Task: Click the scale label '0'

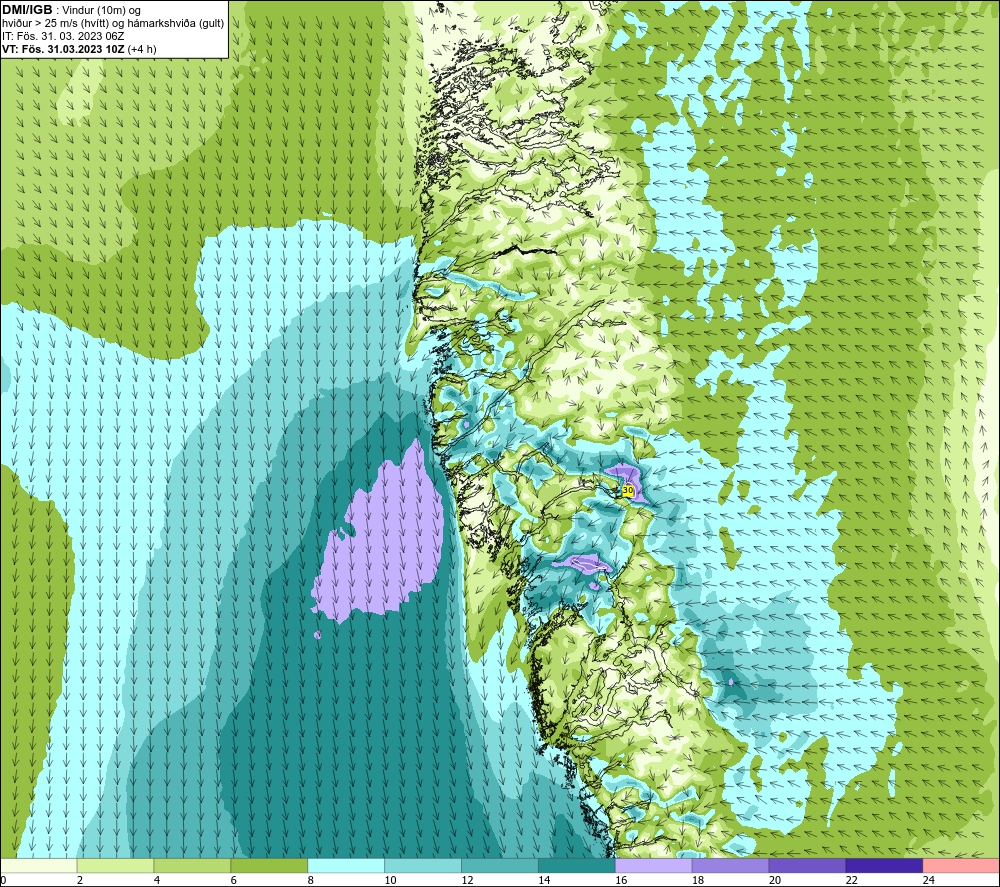Action: pos(3,880)
